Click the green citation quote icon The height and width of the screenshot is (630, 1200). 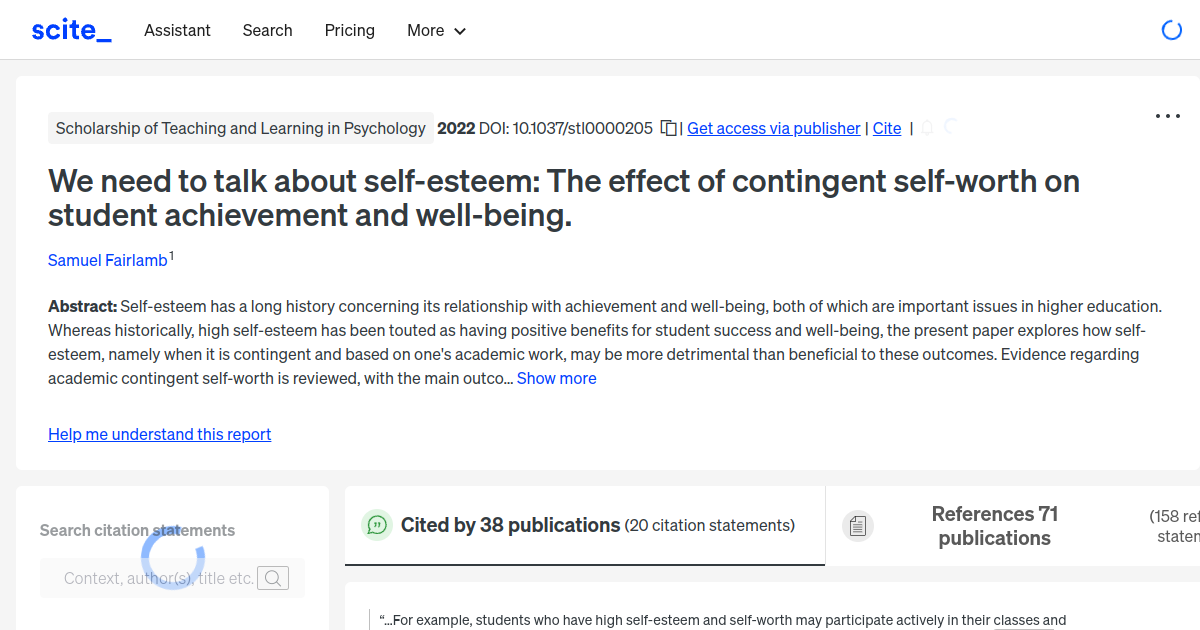[376, 524]
